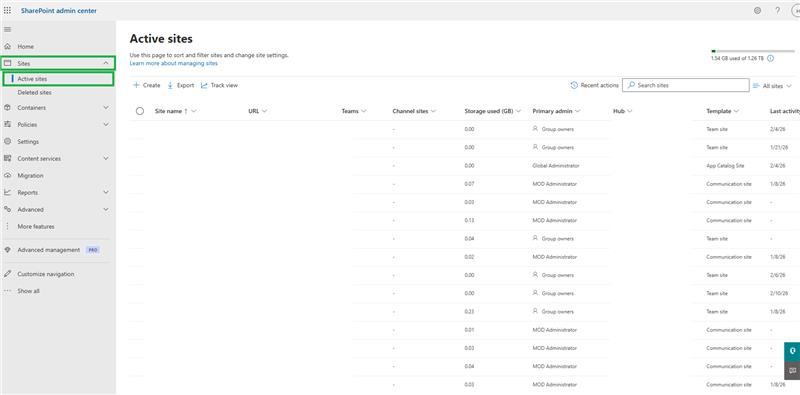Click the teal help bubble icon
Viewport: 800px width, 395px height.
coord(792,352)
